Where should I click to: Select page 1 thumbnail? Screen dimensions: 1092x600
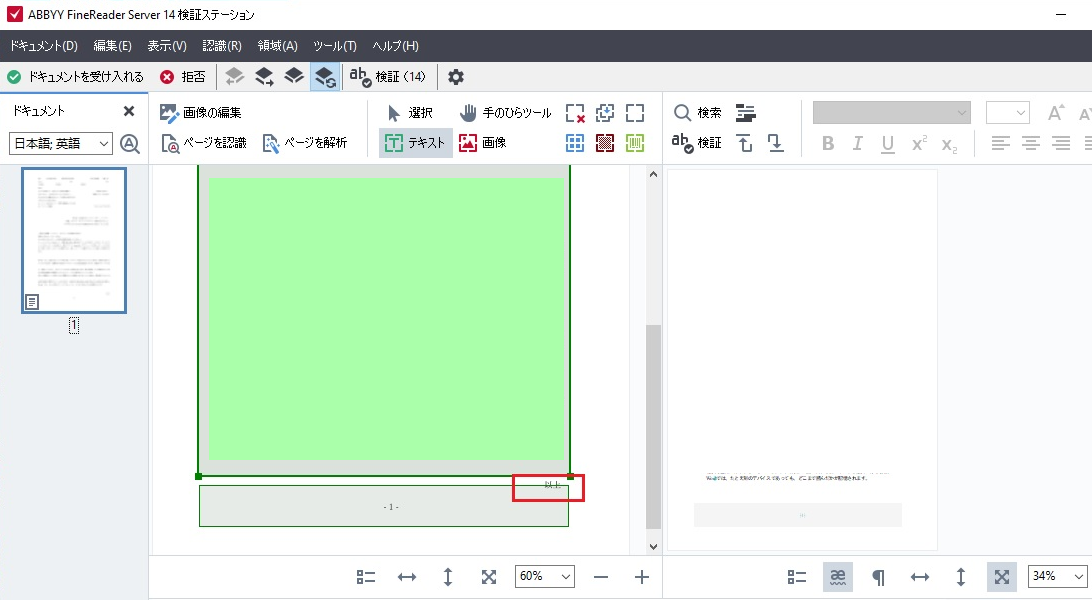[x=74, y=240]
